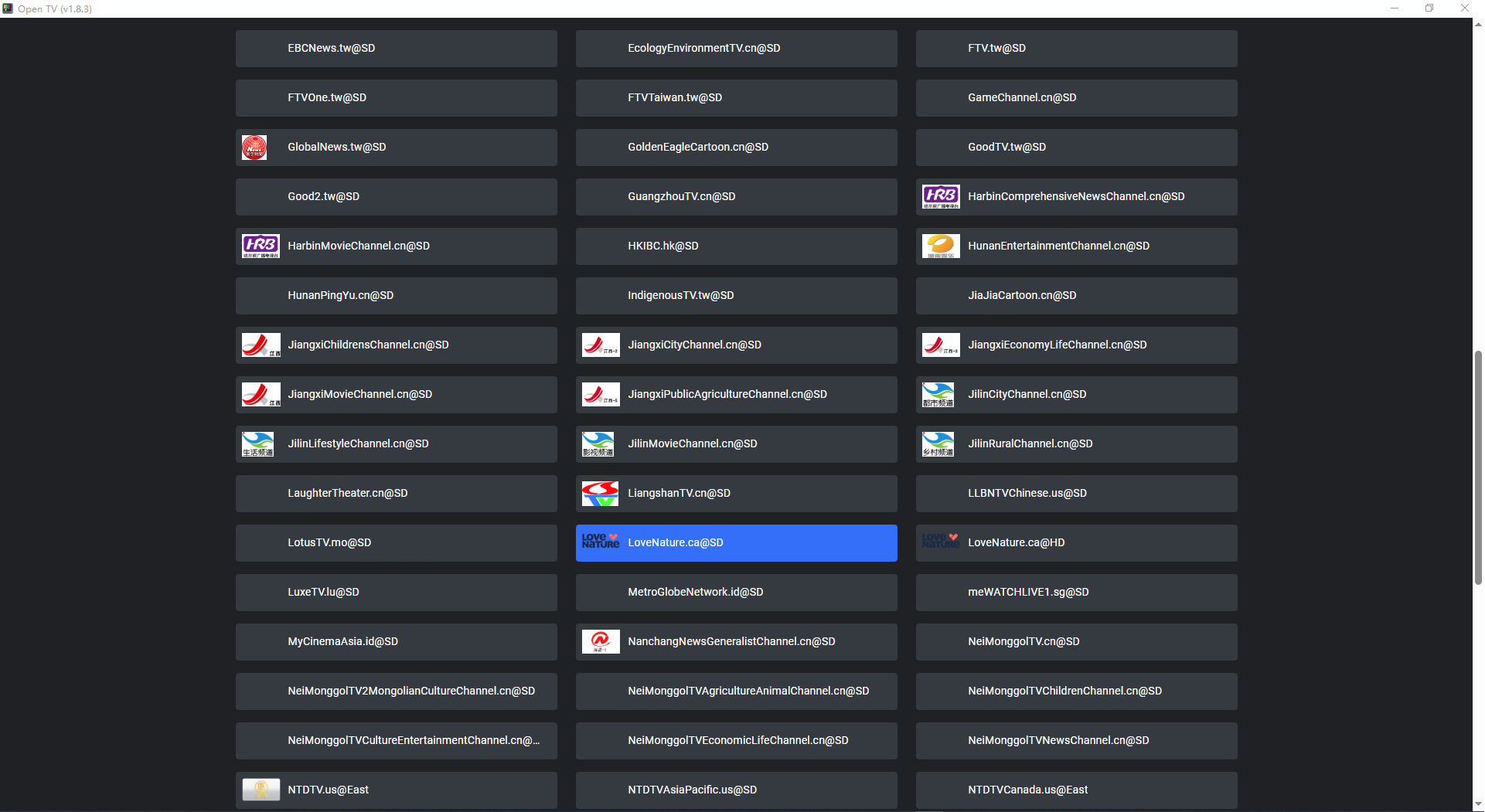The image size is (1485, 812).
Task: Click the scrollbar down arrow
Action: tap(1478, 804)
